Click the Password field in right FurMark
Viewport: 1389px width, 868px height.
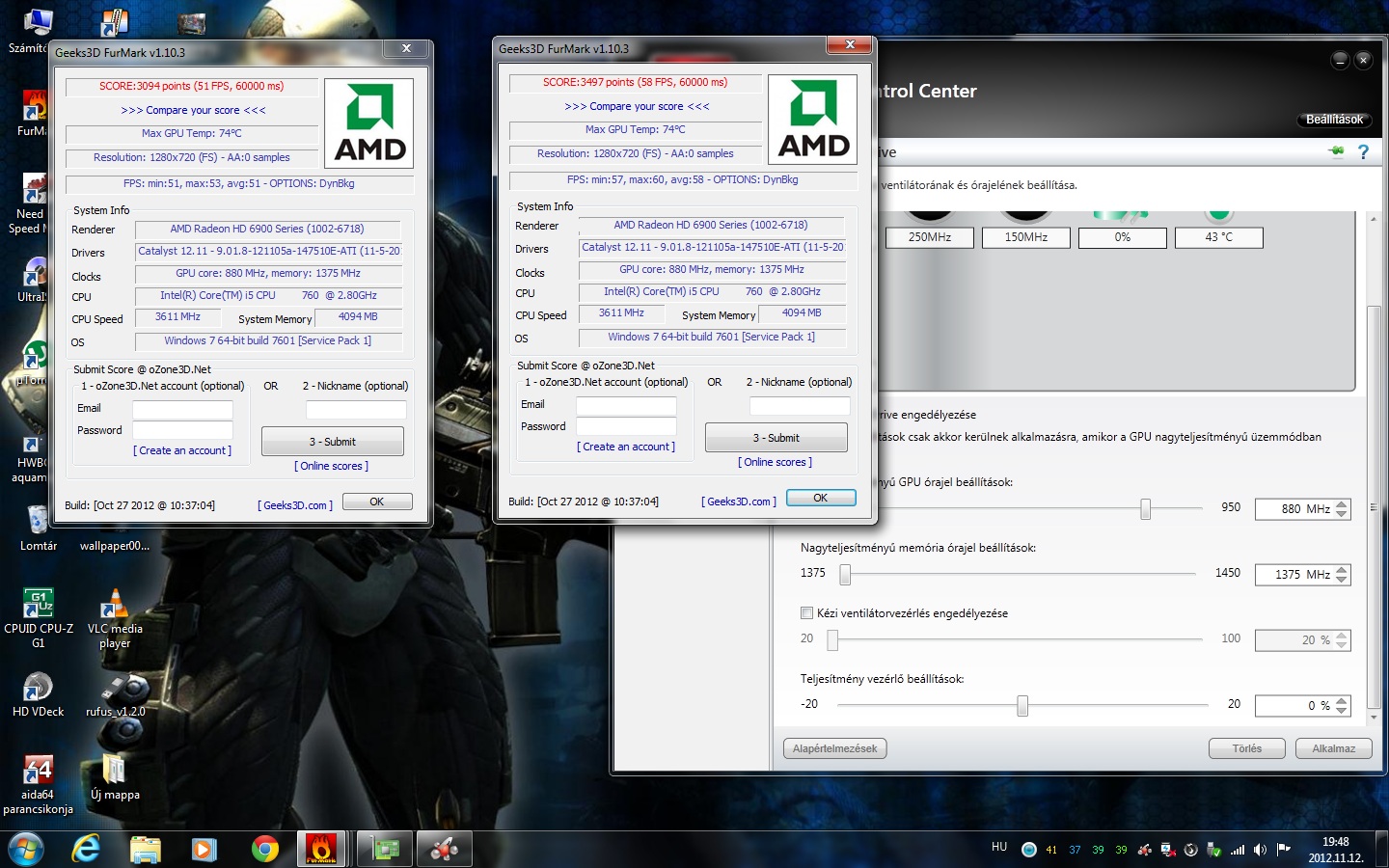tap(626, 427)
